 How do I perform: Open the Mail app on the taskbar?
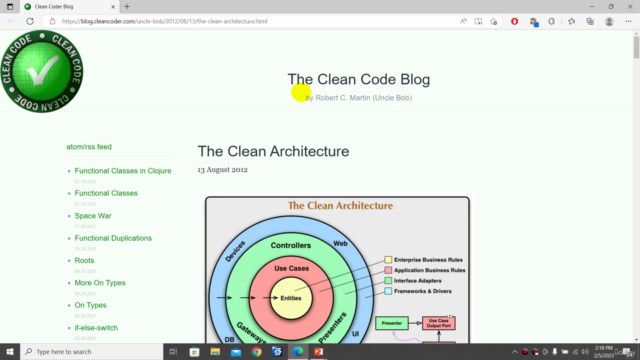pyautogui.click(x=236, y=351)
